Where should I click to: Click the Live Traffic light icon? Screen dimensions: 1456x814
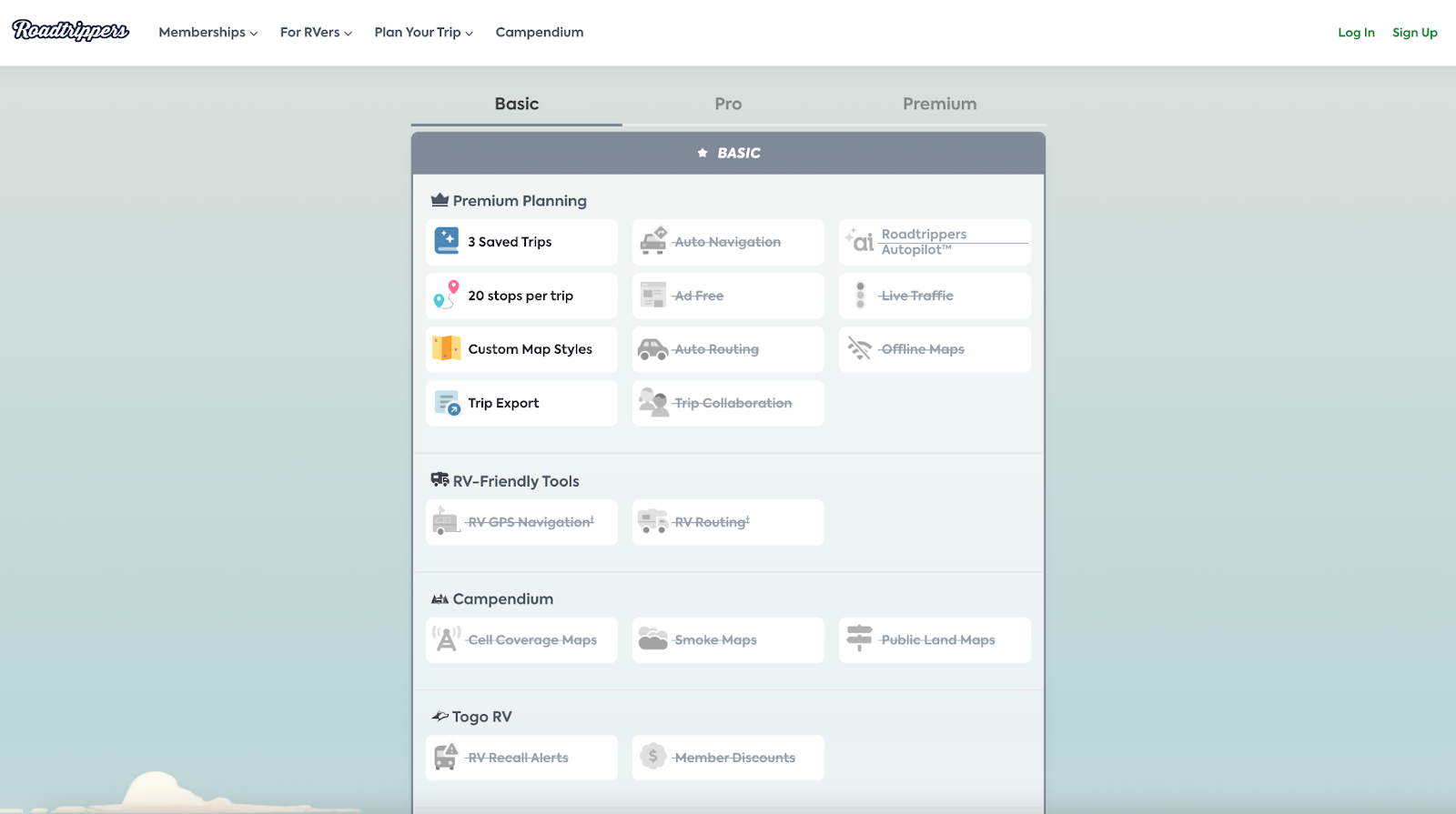click(860, 295)
